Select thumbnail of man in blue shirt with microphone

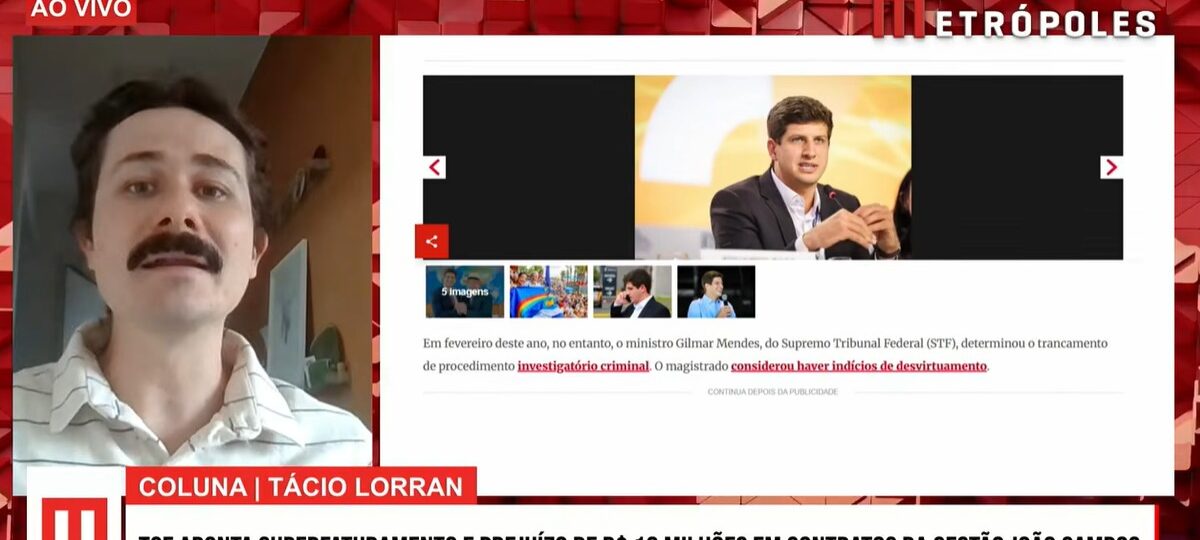pyautogui.click(x=716, y=291)
